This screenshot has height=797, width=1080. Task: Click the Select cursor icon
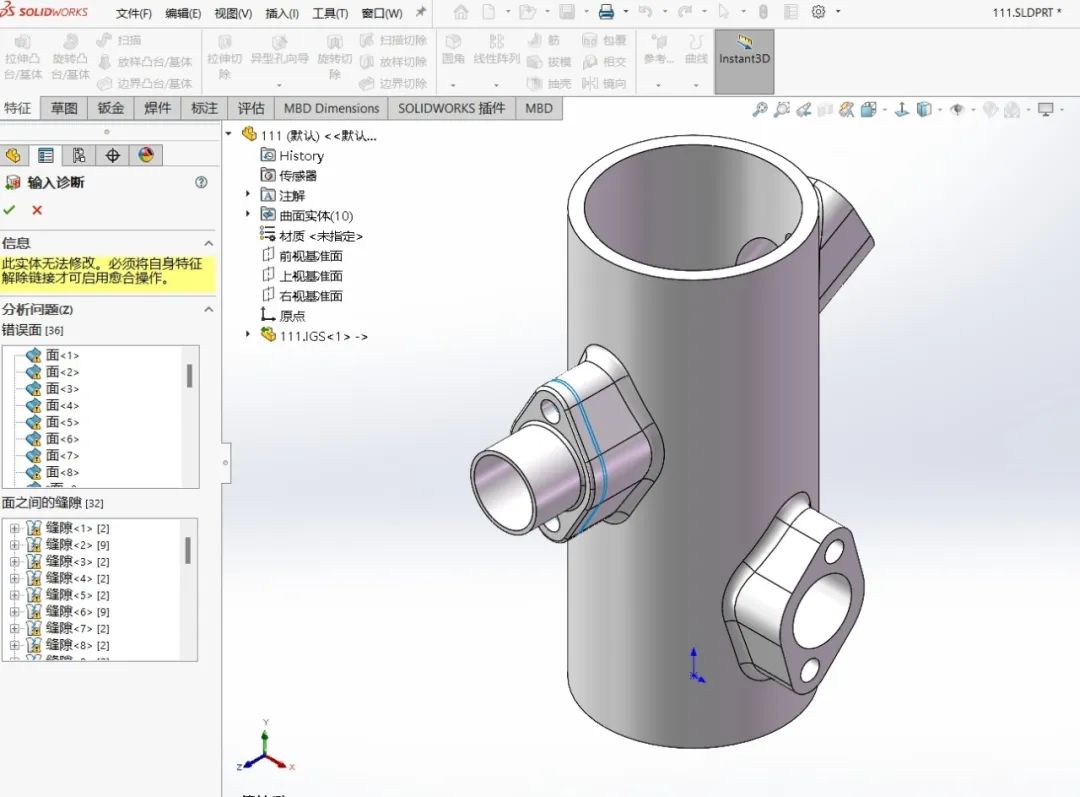point(724,12)
